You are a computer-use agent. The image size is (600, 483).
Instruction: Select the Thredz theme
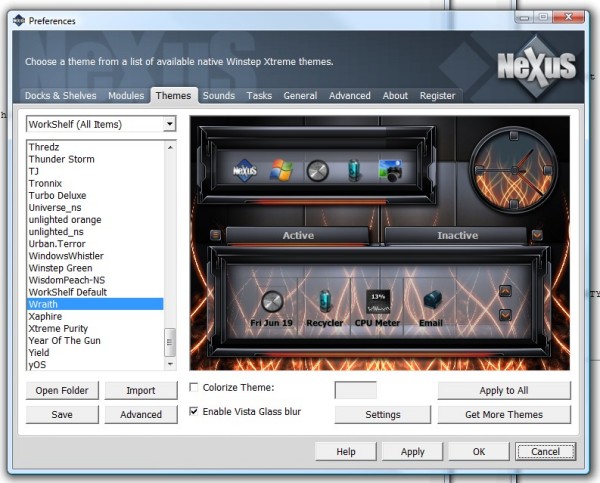coord(95,147)
